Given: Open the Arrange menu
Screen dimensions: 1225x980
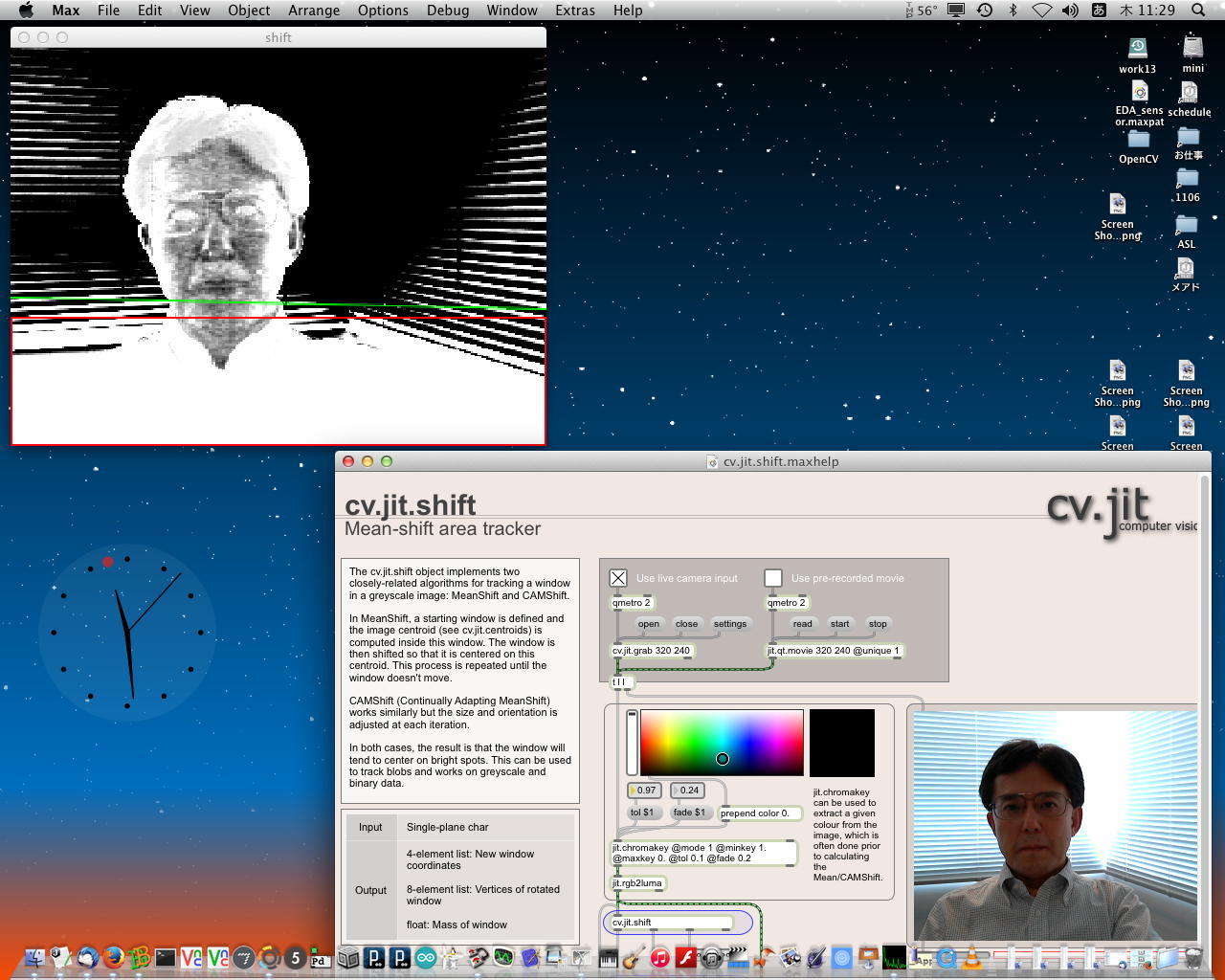Looking at the screenshot, I should [314, 11].
